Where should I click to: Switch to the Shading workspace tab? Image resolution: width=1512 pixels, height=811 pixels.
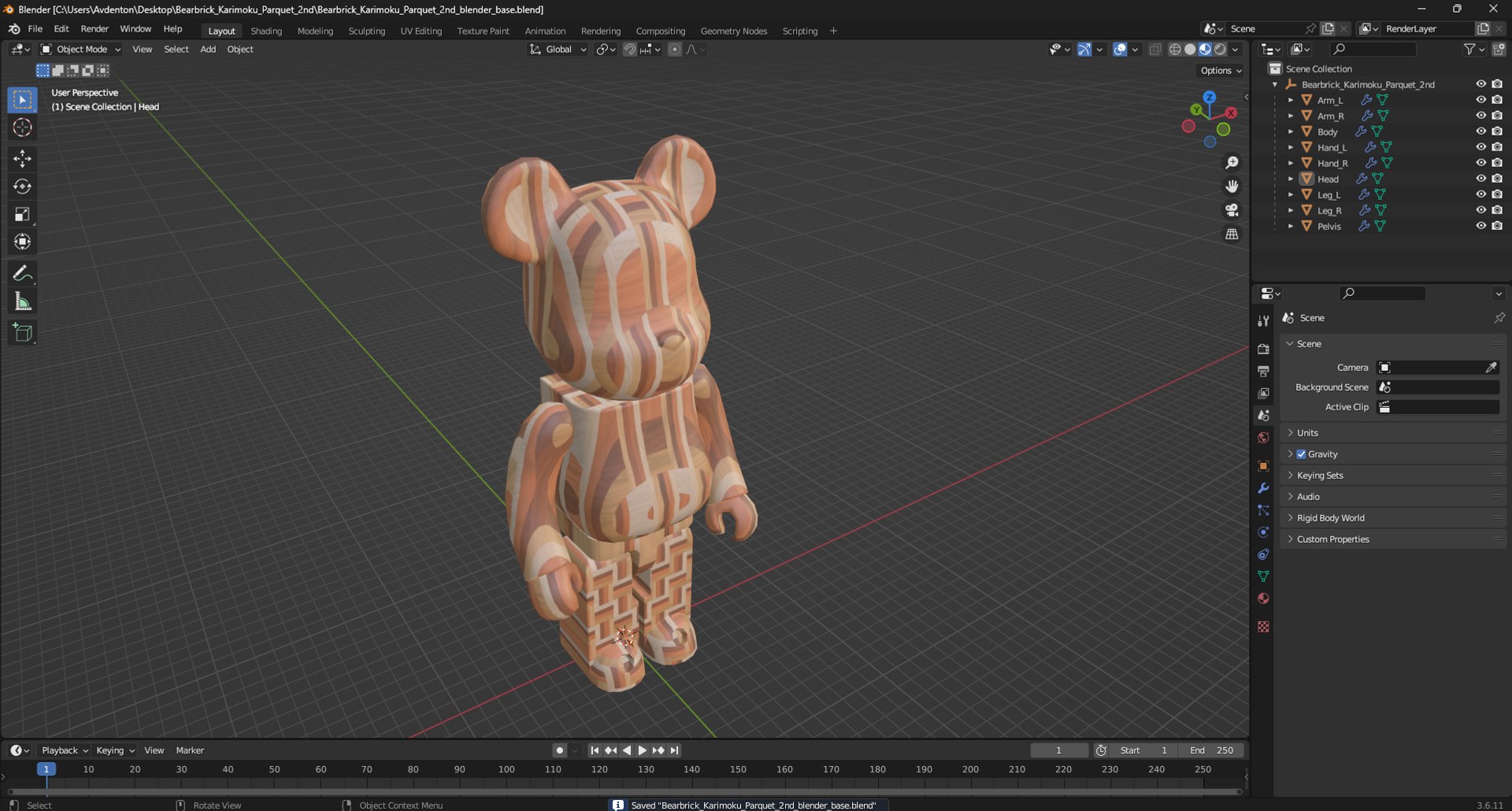coord(266,31)
